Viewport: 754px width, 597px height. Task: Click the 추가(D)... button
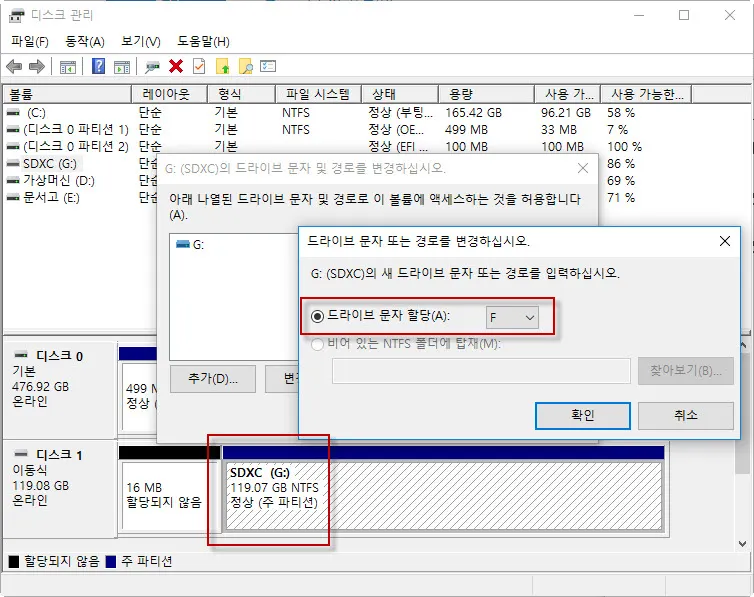point(213,379)
